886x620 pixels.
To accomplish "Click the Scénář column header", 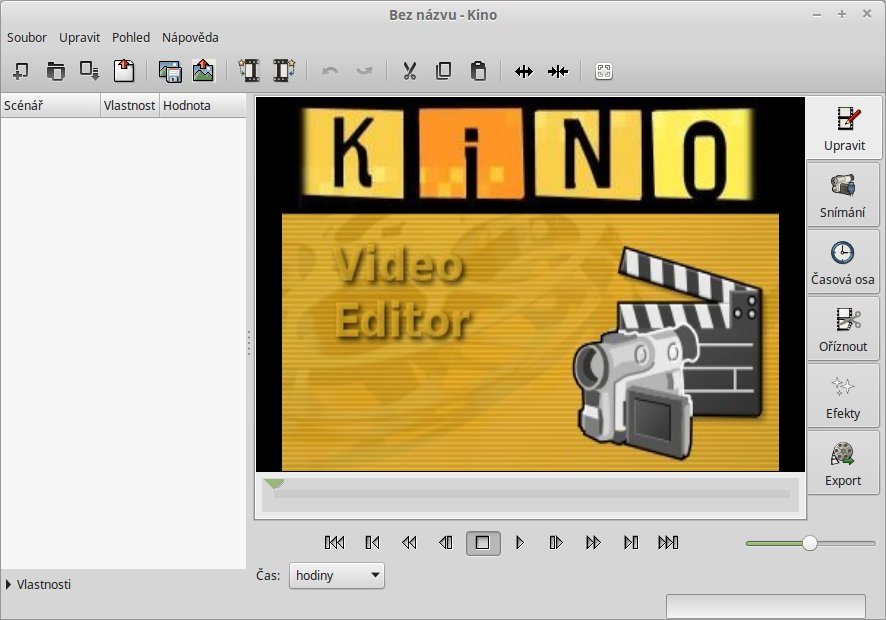I will (x=50, y=106).
